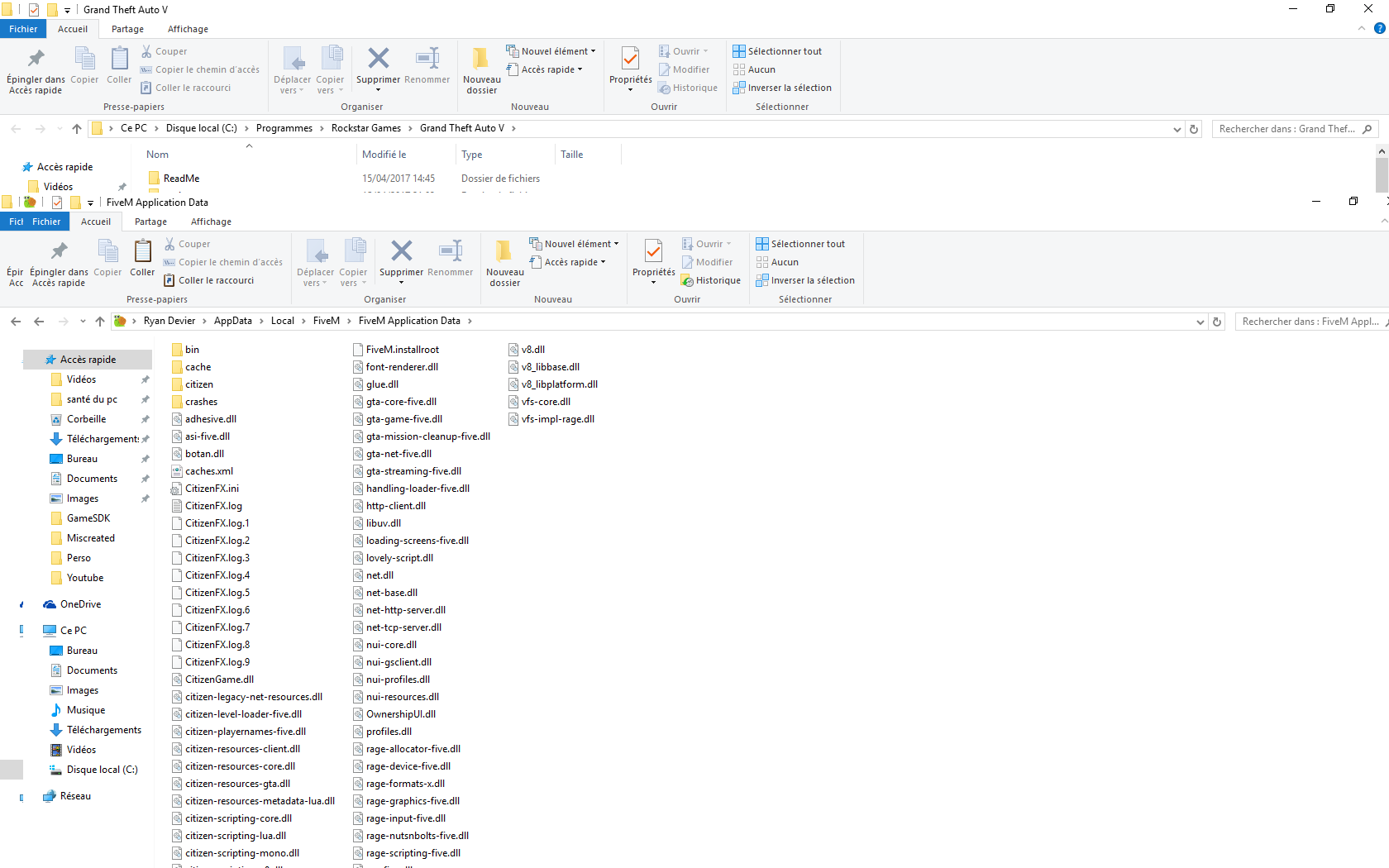Click Sélectionner tout in Grand Theft Auto V ribbon
Screen dimensions: 1389x868
click(x=776, y=51)
